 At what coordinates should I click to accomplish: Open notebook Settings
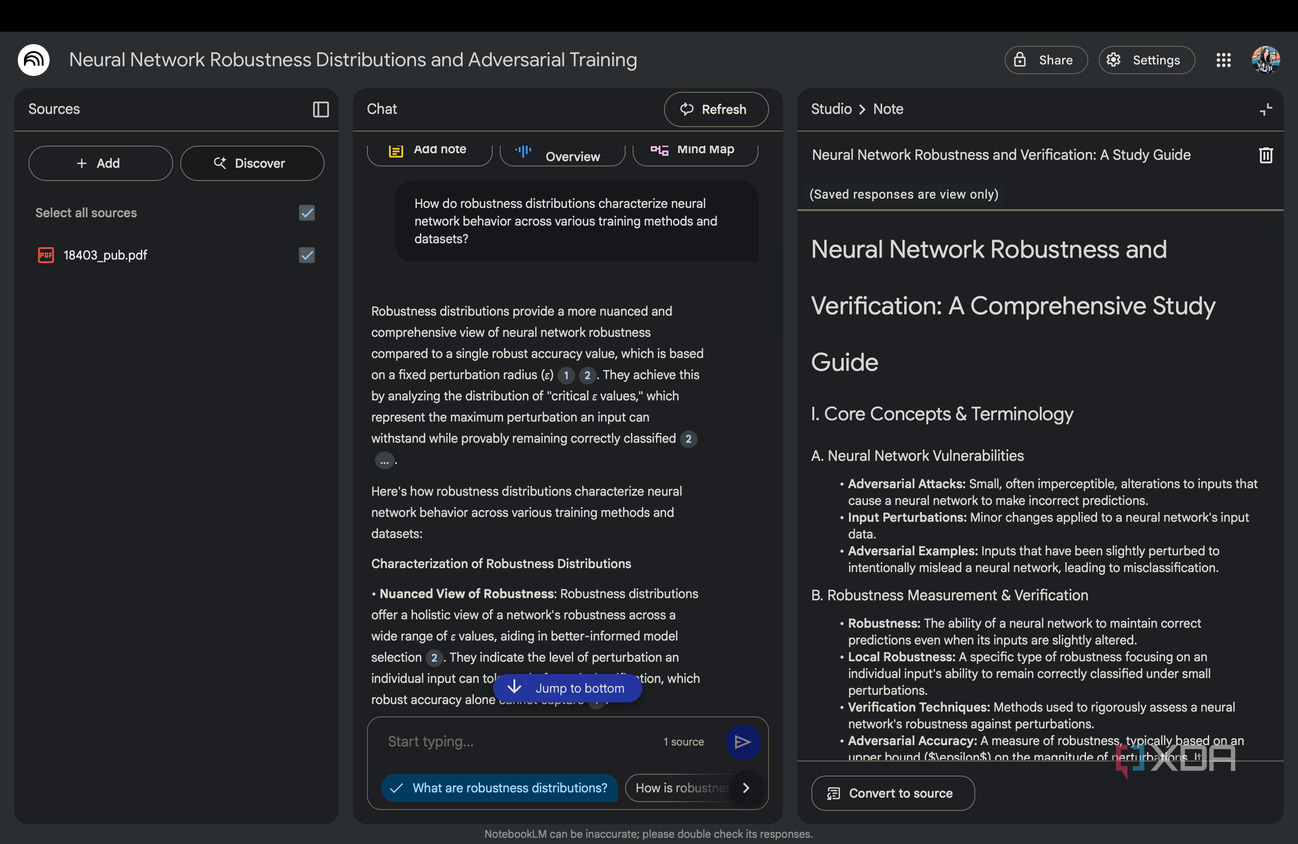(1146, 60)
